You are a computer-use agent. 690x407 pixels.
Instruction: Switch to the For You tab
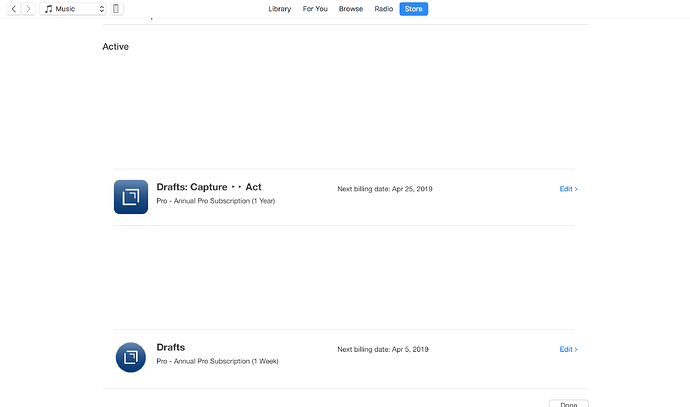click(x=315, y=9)
